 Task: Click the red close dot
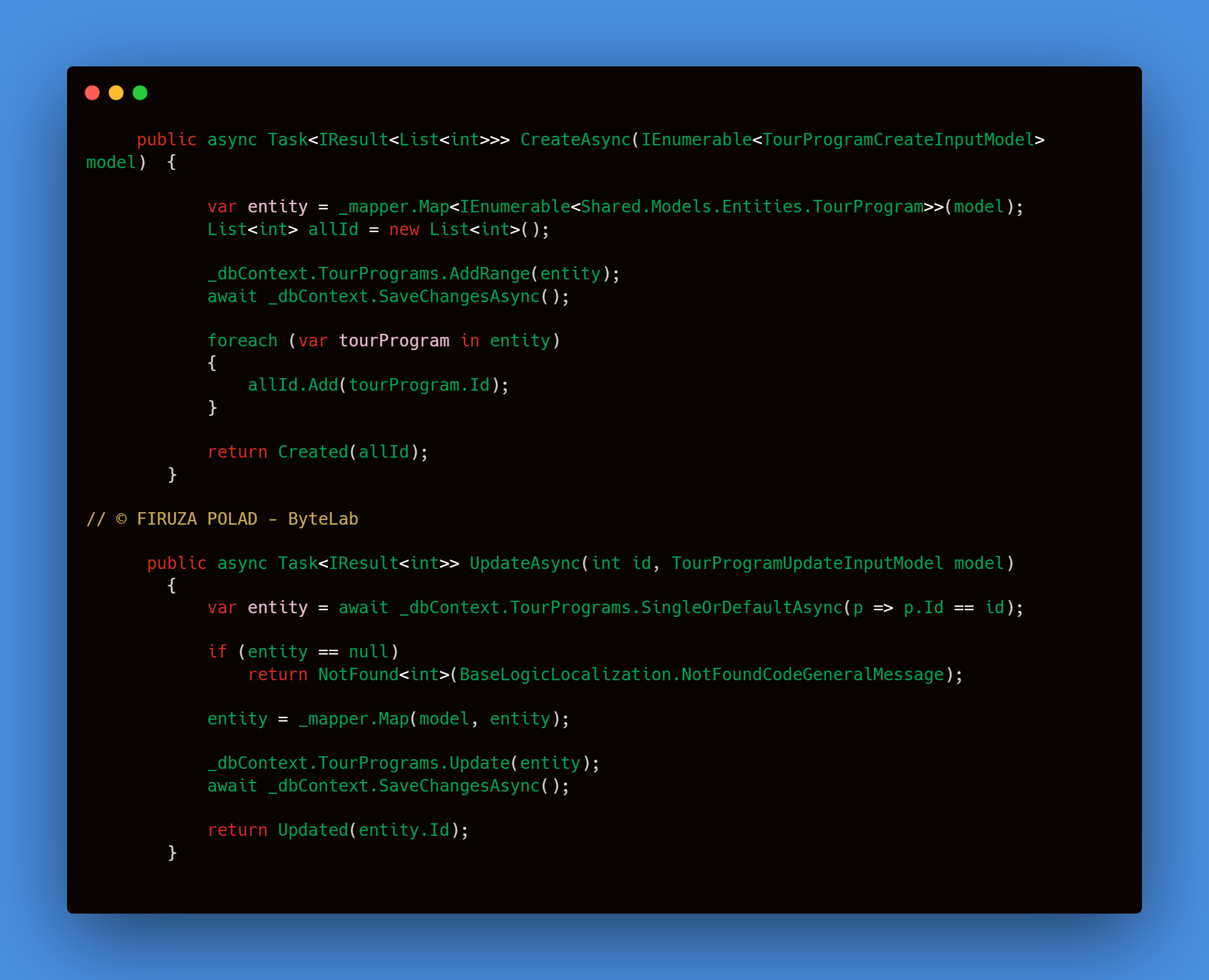[x=92, y=93]
